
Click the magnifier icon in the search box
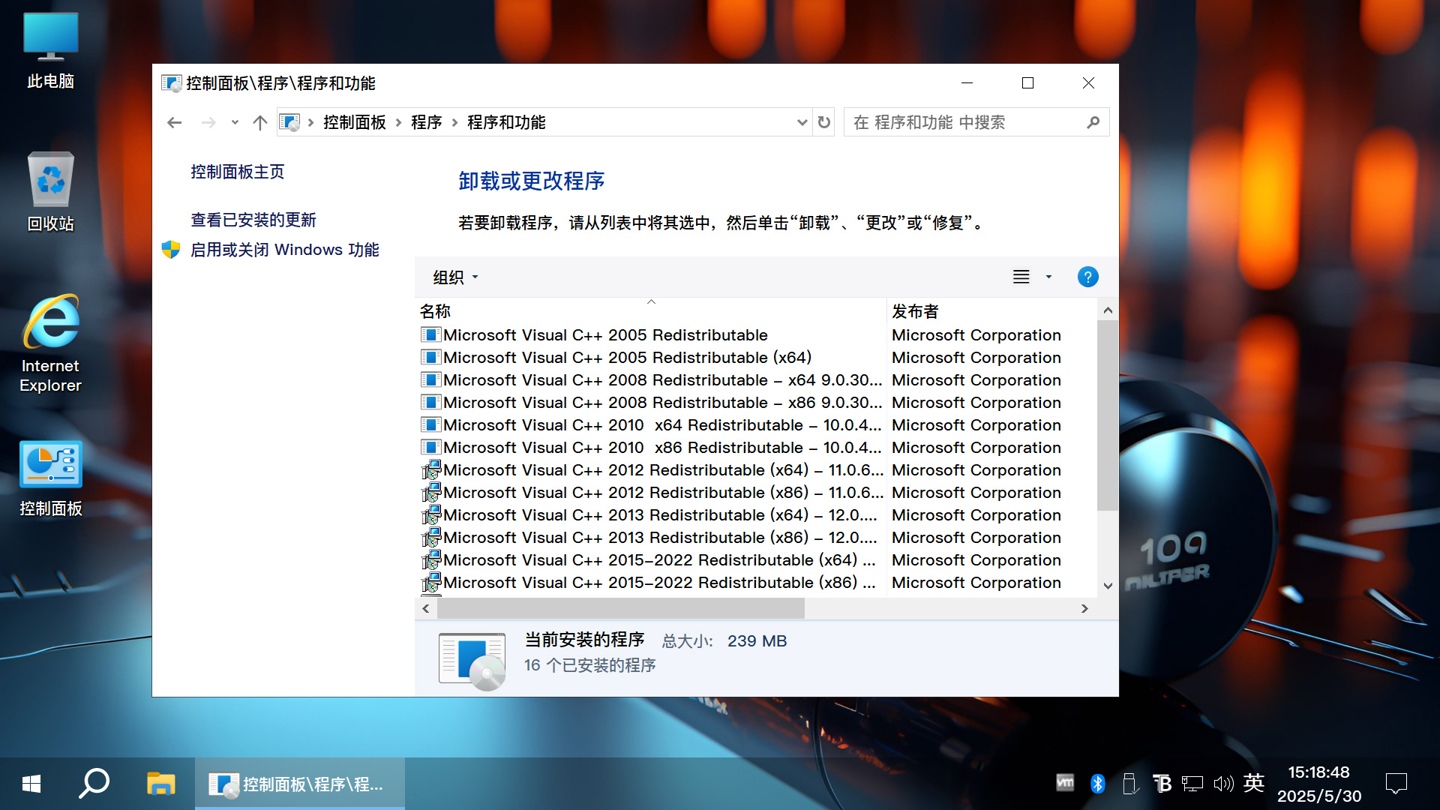[1093, 122]
